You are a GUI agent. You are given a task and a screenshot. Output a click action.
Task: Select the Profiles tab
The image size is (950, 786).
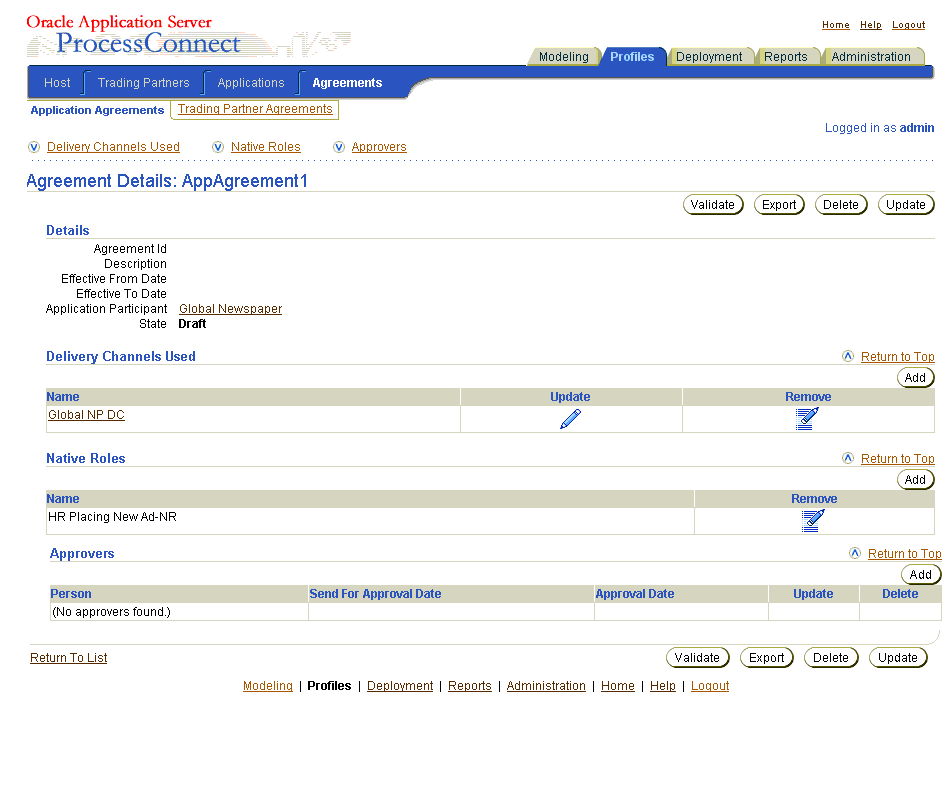[x=632, y=56]
